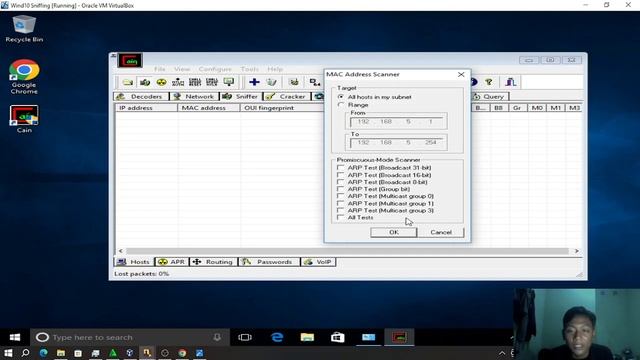Switch to the Passwords bottom tab
The height and width of the screenshot is (360, 640).
tap(269, 262)
